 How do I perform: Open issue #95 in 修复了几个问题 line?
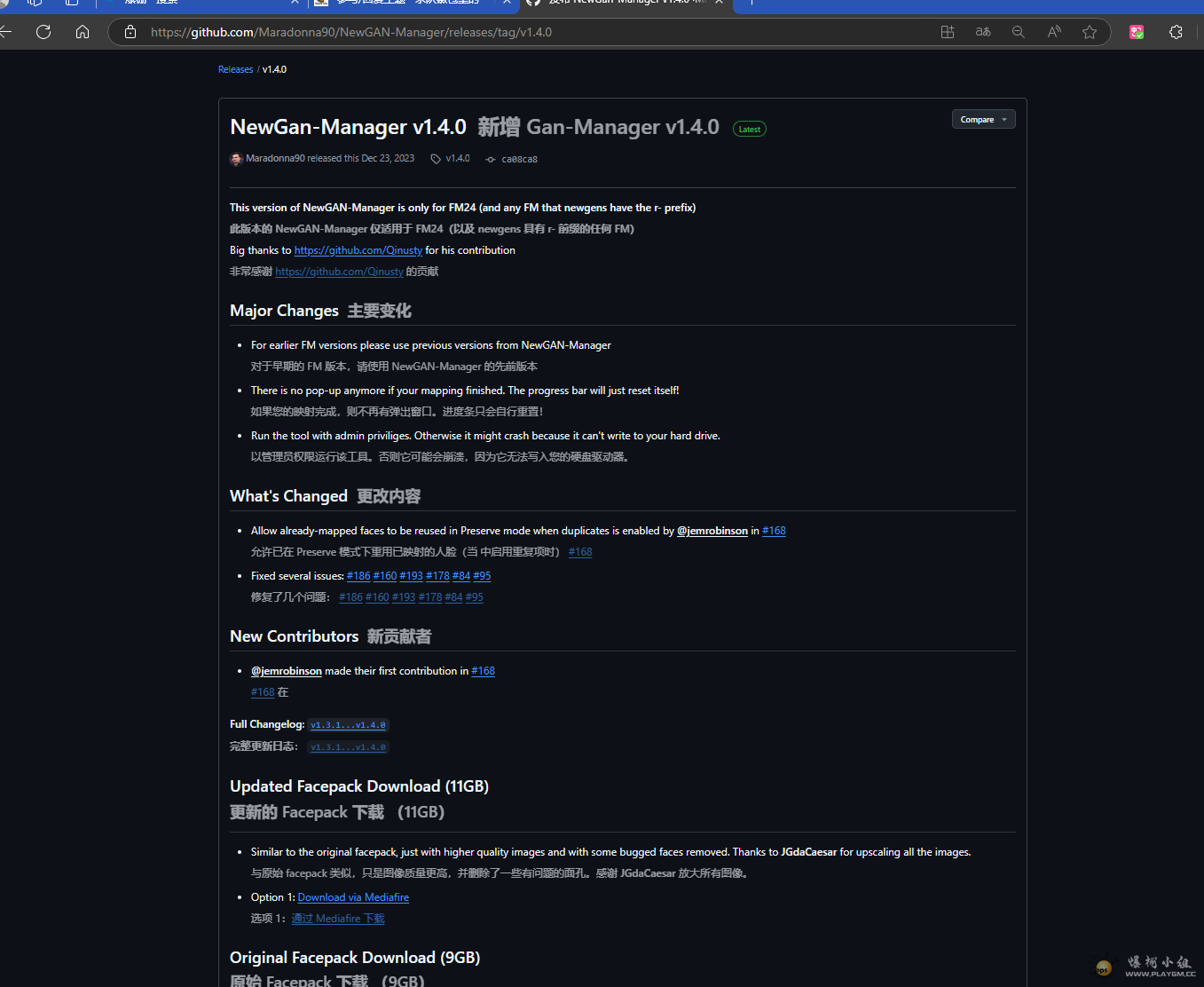click(475, 597)
